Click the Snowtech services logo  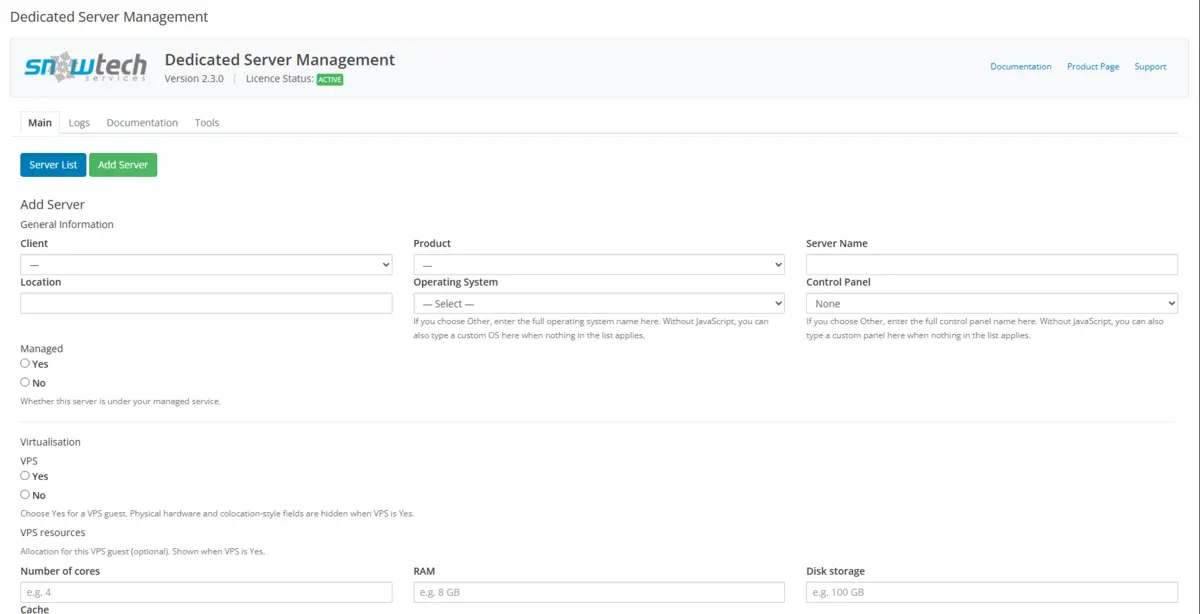point(86,67)
